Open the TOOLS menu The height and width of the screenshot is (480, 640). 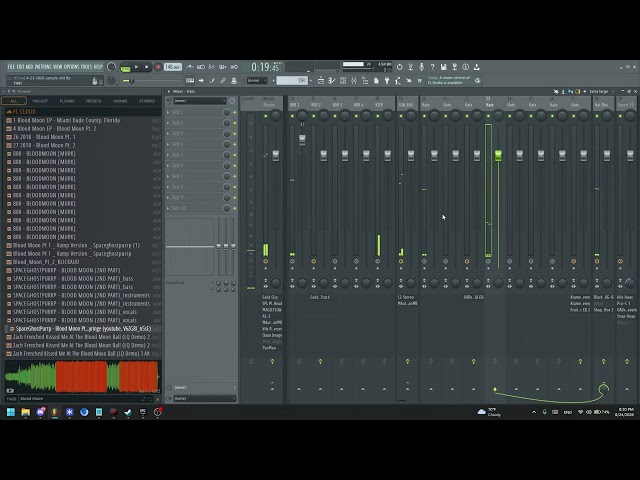(87, 67)
